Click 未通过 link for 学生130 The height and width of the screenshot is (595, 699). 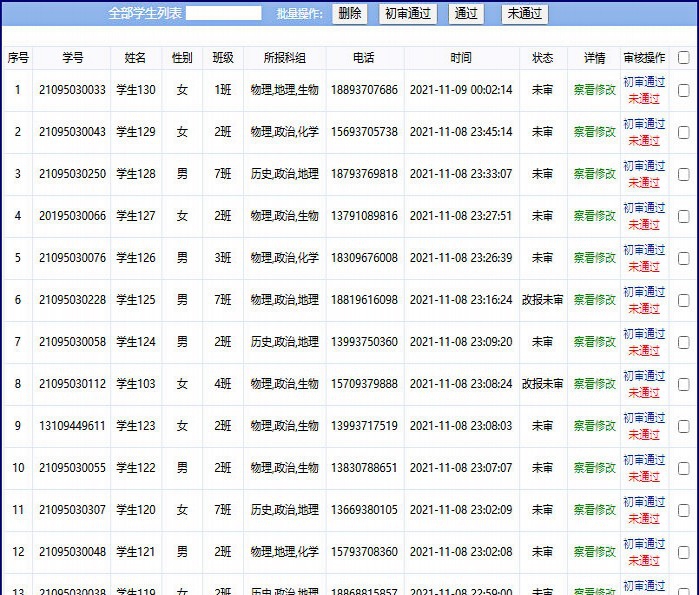[644, 98]
